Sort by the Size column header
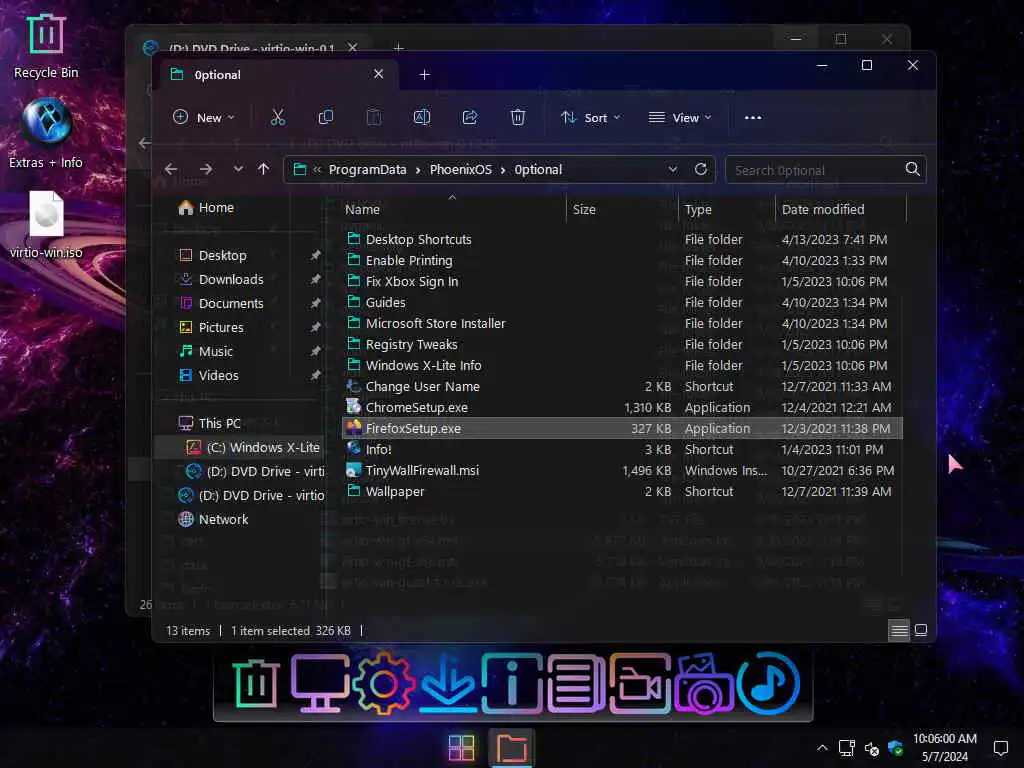Viewport: 1024px width, 768px height. pyautogui.click(x=622, y=210)
